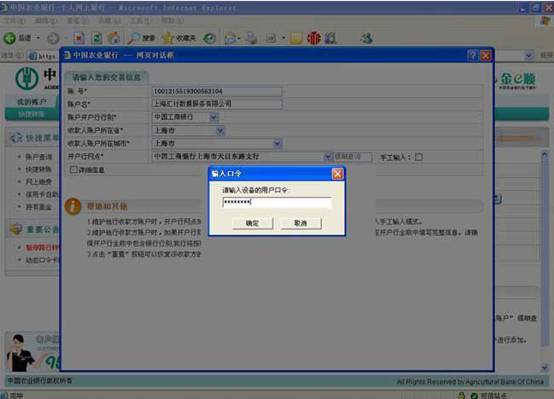Click the 重要公告 header icon
Image resolution: width=554 pixels, height=399 pixels.
(x=16, y=229)
